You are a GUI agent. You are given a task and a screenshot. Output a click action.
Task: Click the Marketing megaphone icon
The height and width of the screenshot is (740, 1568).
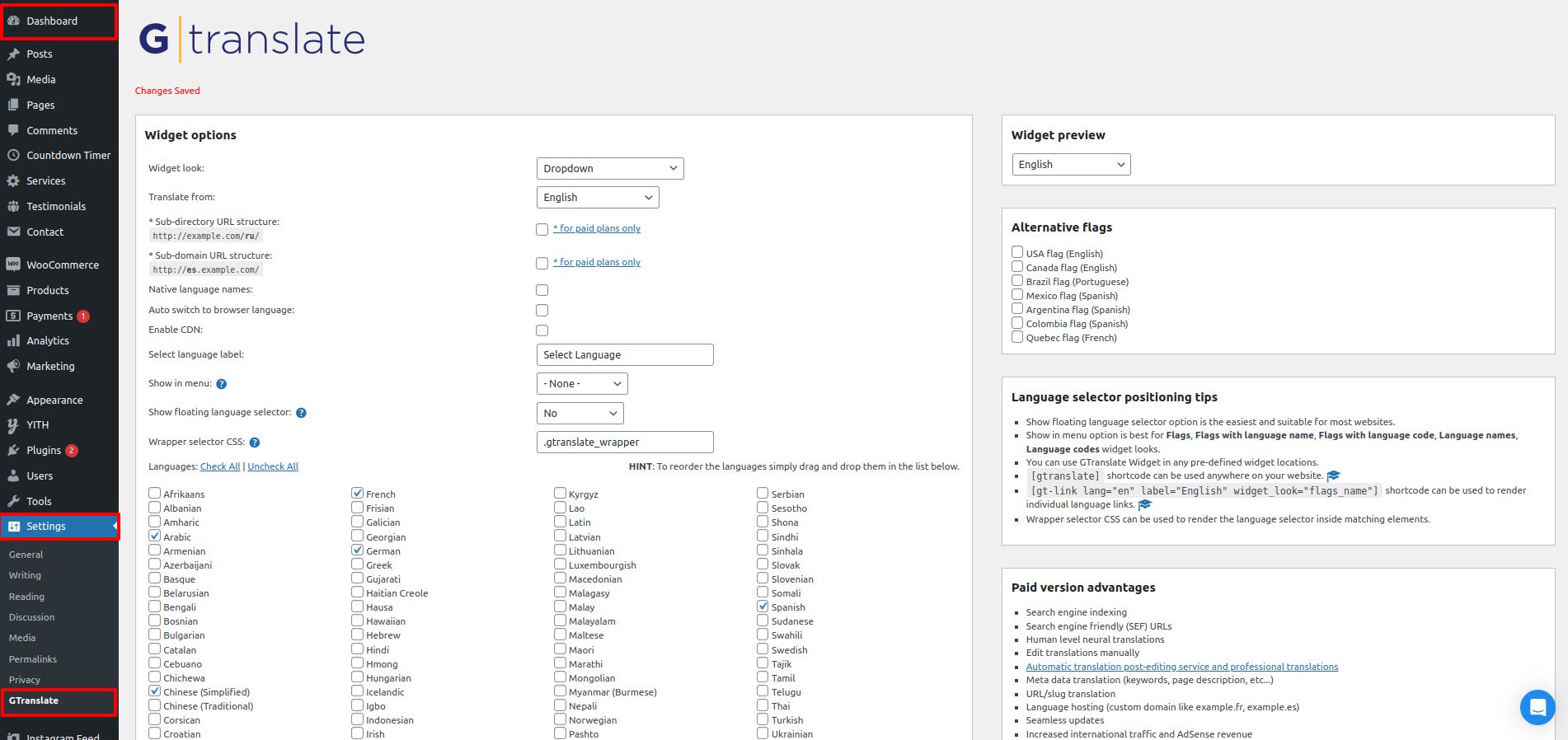[13, 366]
